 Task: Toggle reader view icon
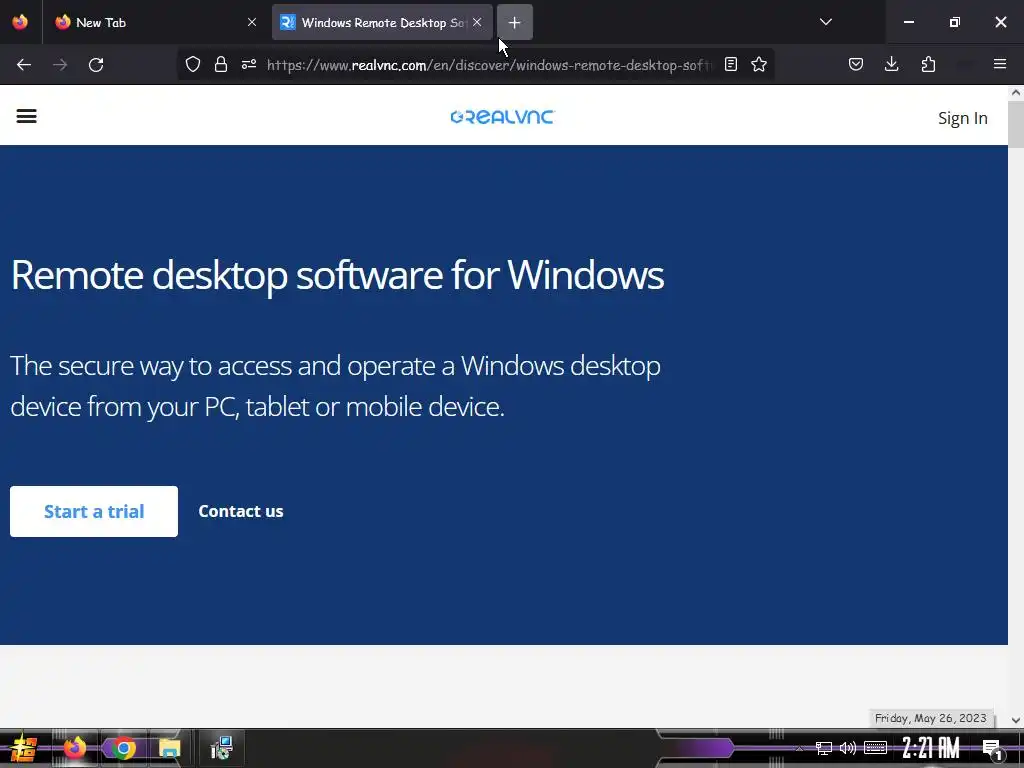coord(731,64)
